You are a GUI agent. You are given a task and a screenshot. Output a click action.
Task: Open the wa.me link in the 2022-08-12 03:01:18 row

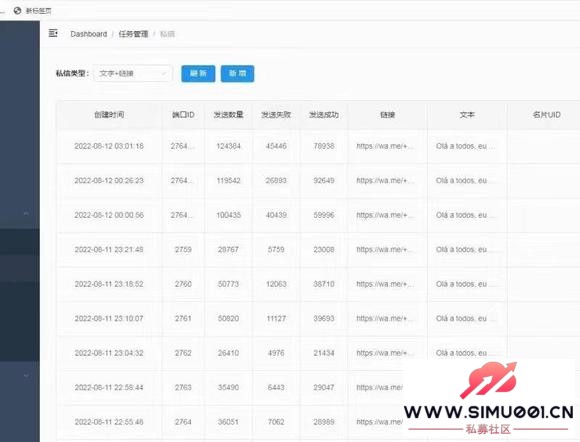coord(385,146)
